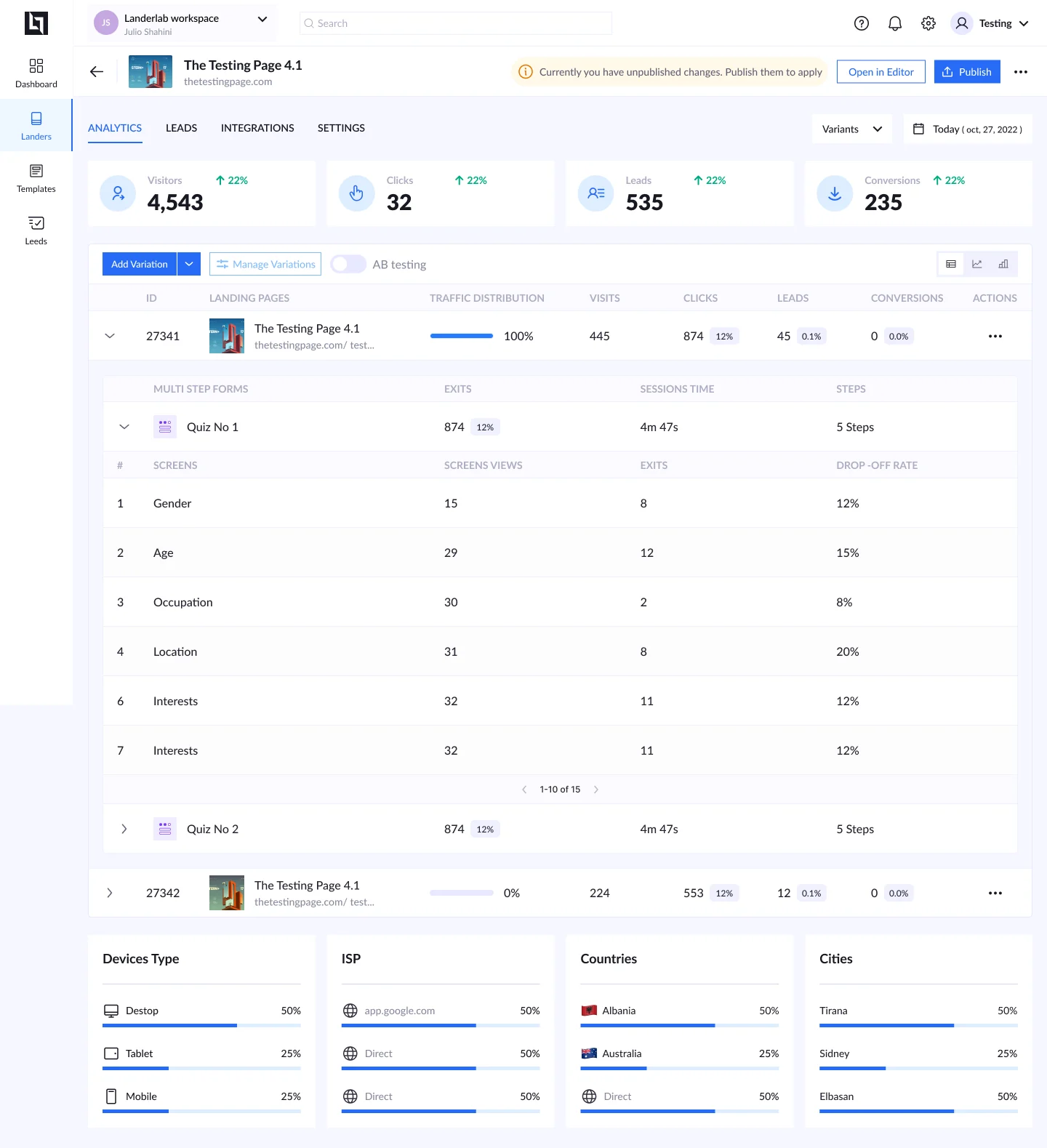
Task: Switch to table list view
Action: (951, 264)
